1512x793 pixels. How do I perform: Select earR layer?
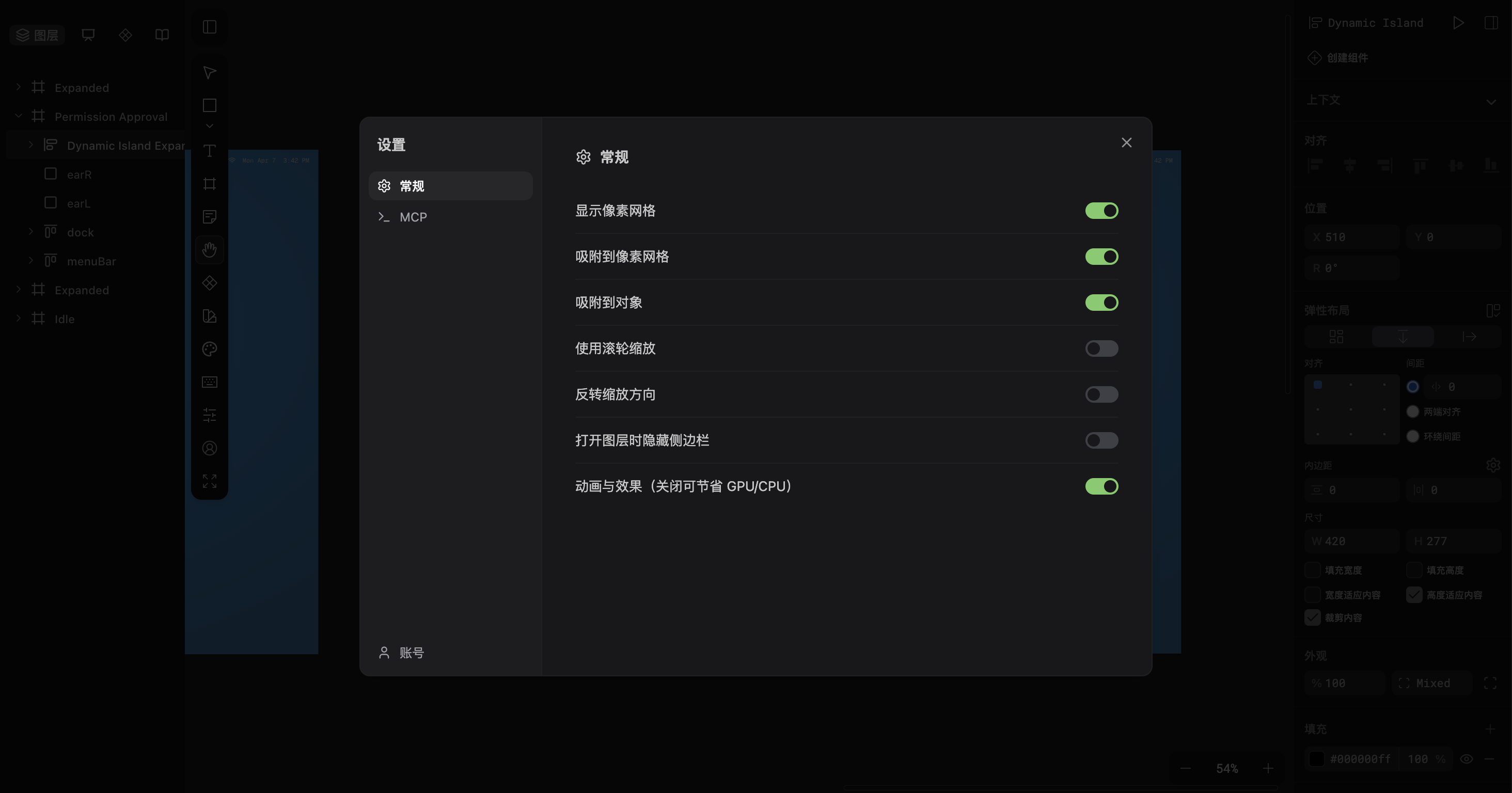[78, 175]
